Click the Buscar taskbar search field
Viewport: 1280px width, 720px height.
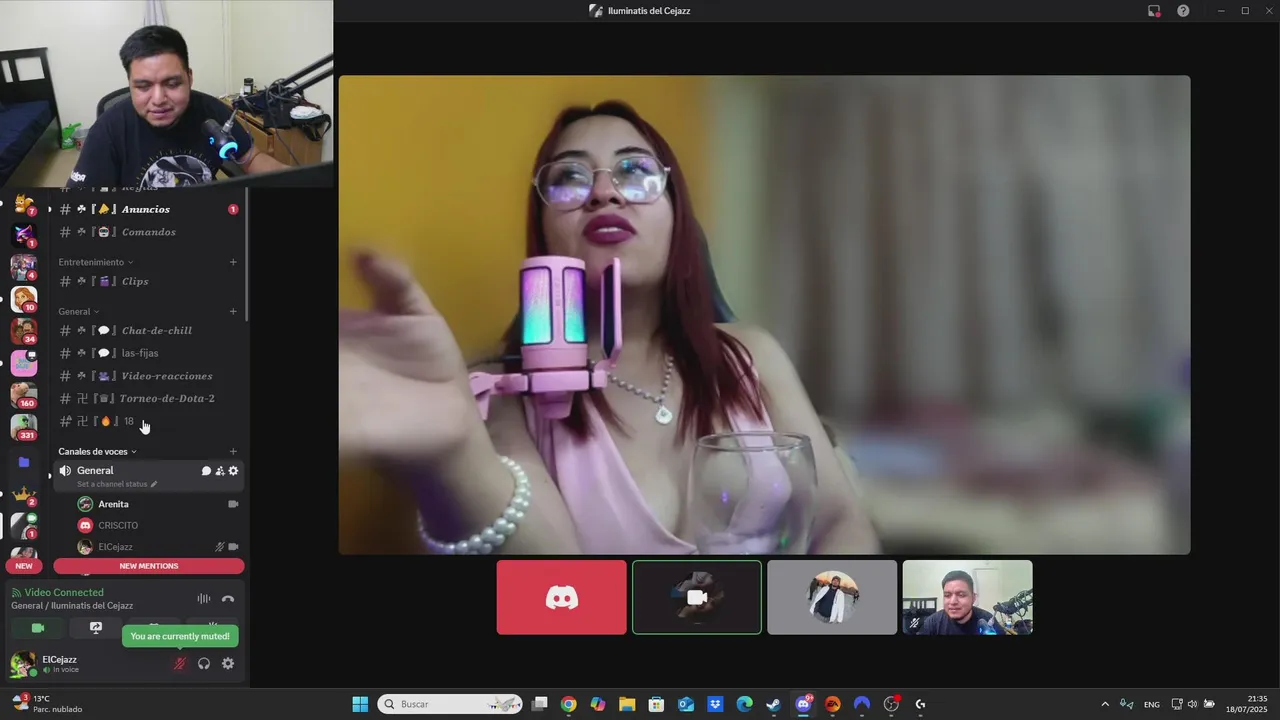click(x=450, y=704)
